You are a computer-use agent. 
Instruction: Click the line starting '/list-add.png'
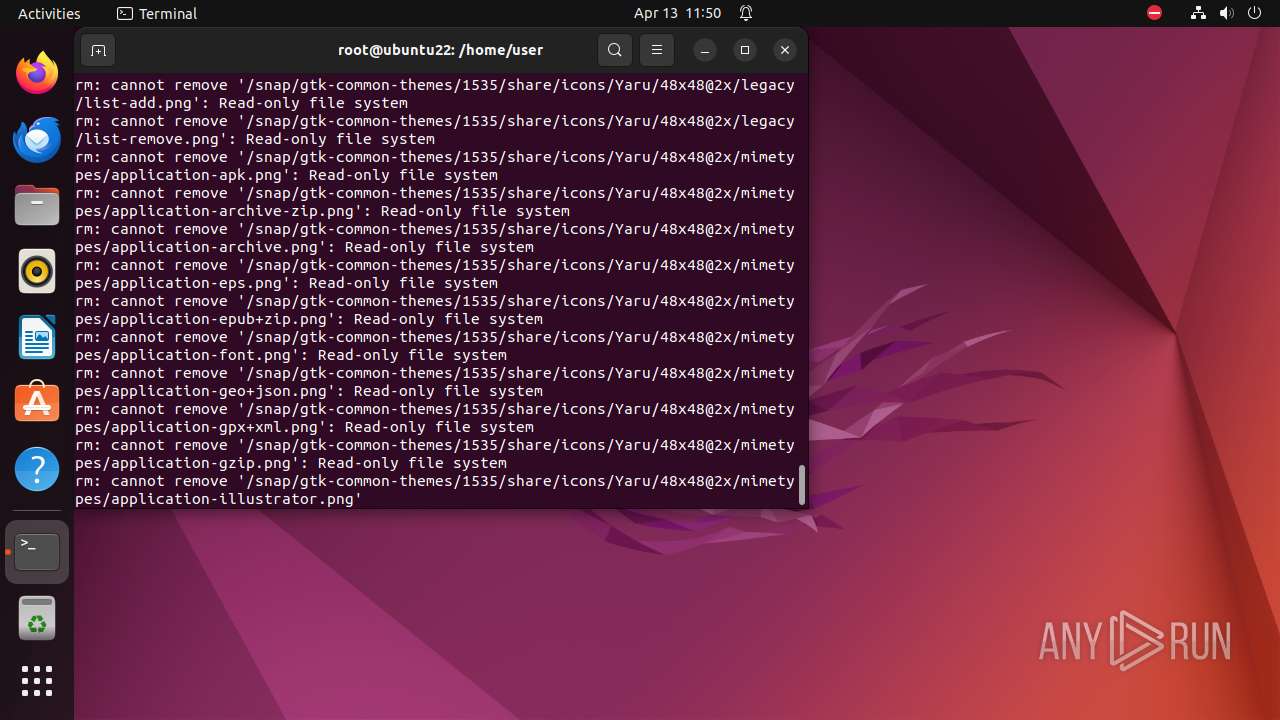pyautogui.click(x=241, y=103)
